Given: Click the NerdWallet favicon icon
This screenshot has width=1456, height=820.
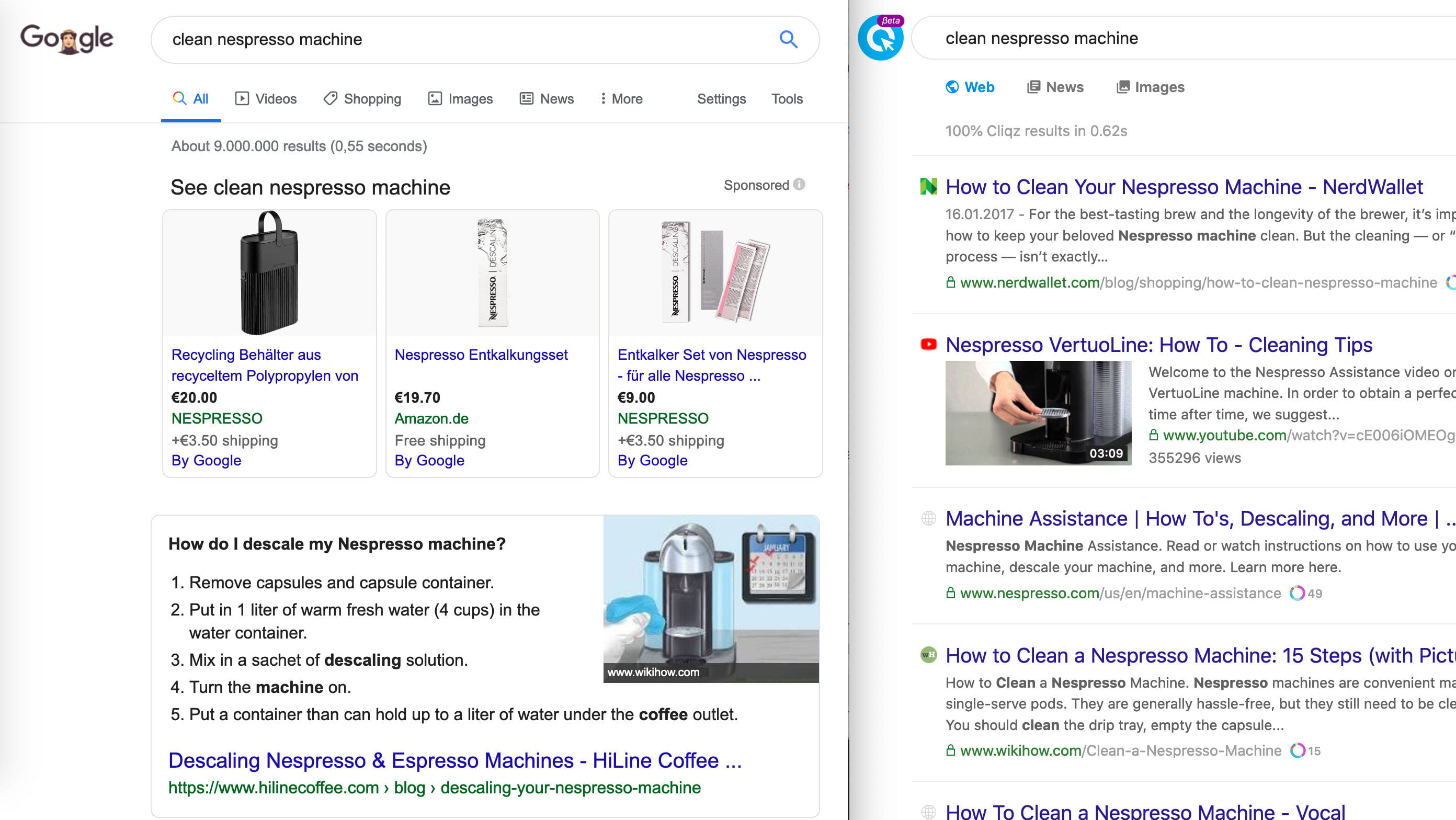Looking at the screenshot, I should point(928,186).
